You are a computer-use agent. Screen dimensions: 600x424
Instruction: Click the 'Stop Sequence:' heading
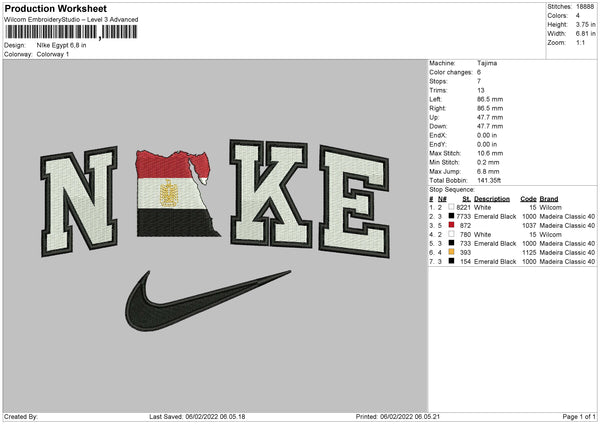coord(452,190)
